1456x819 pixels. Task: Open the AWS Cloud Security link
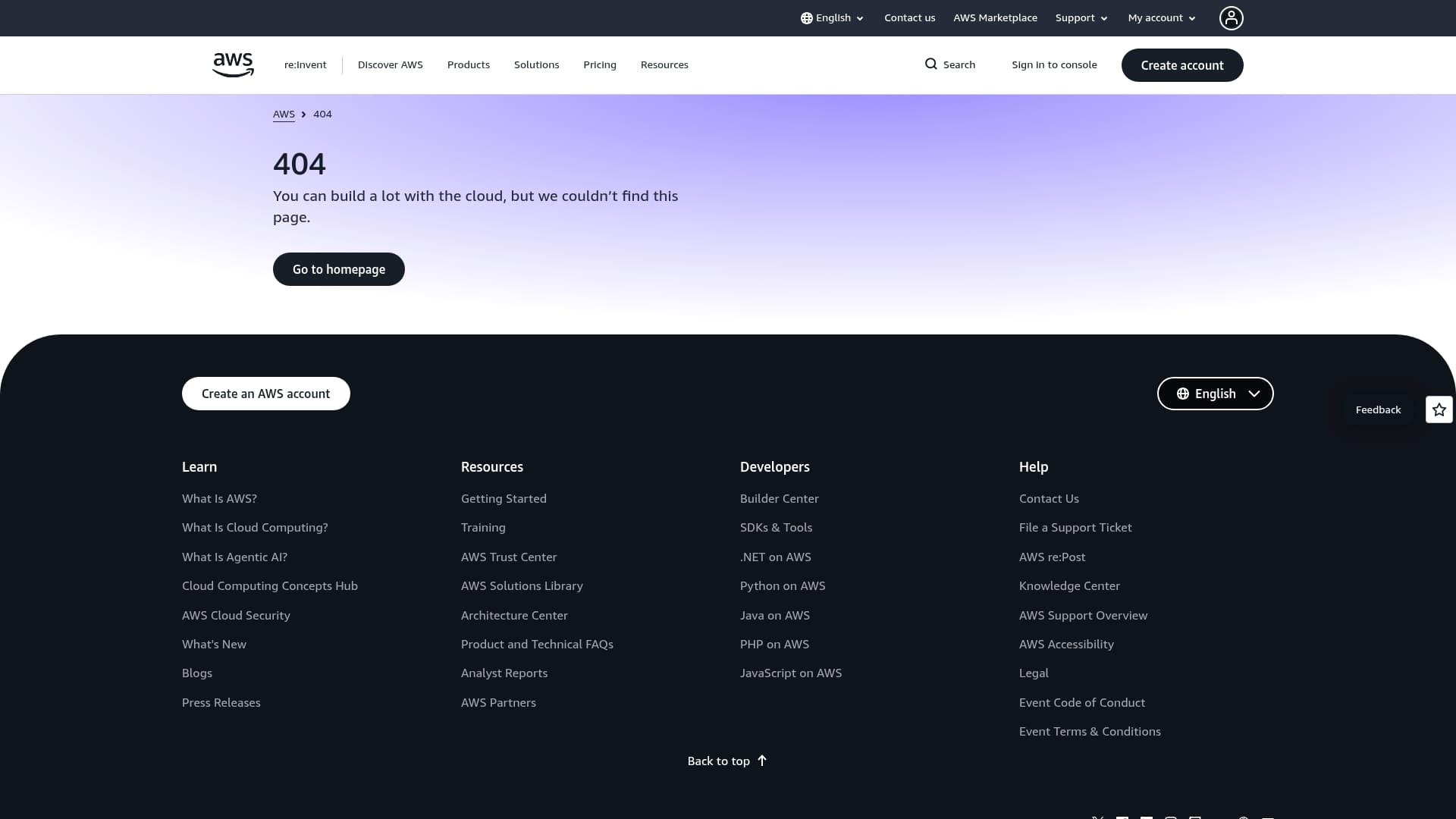(x=236, y=616)
